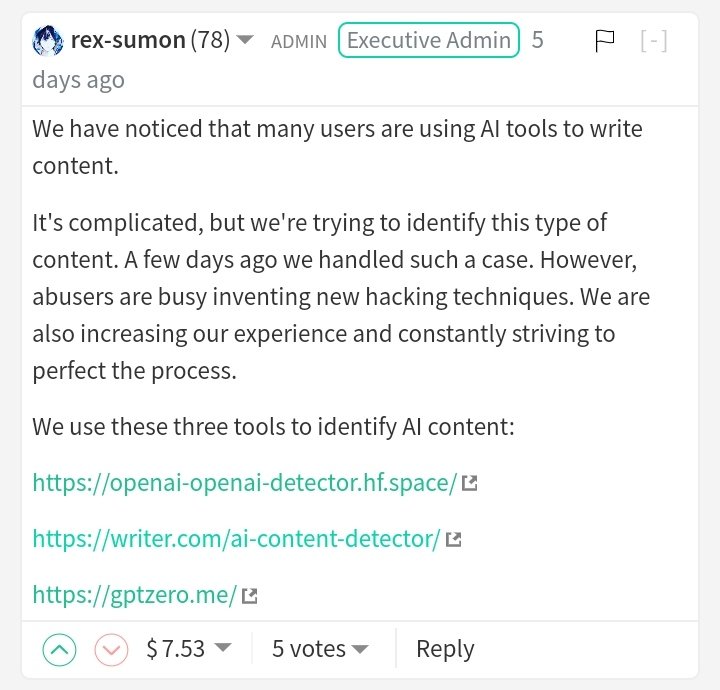Screen dimensions: 720x690
Task: Collapse the comment with the [-] toggle
Action: tap(654, 41)
